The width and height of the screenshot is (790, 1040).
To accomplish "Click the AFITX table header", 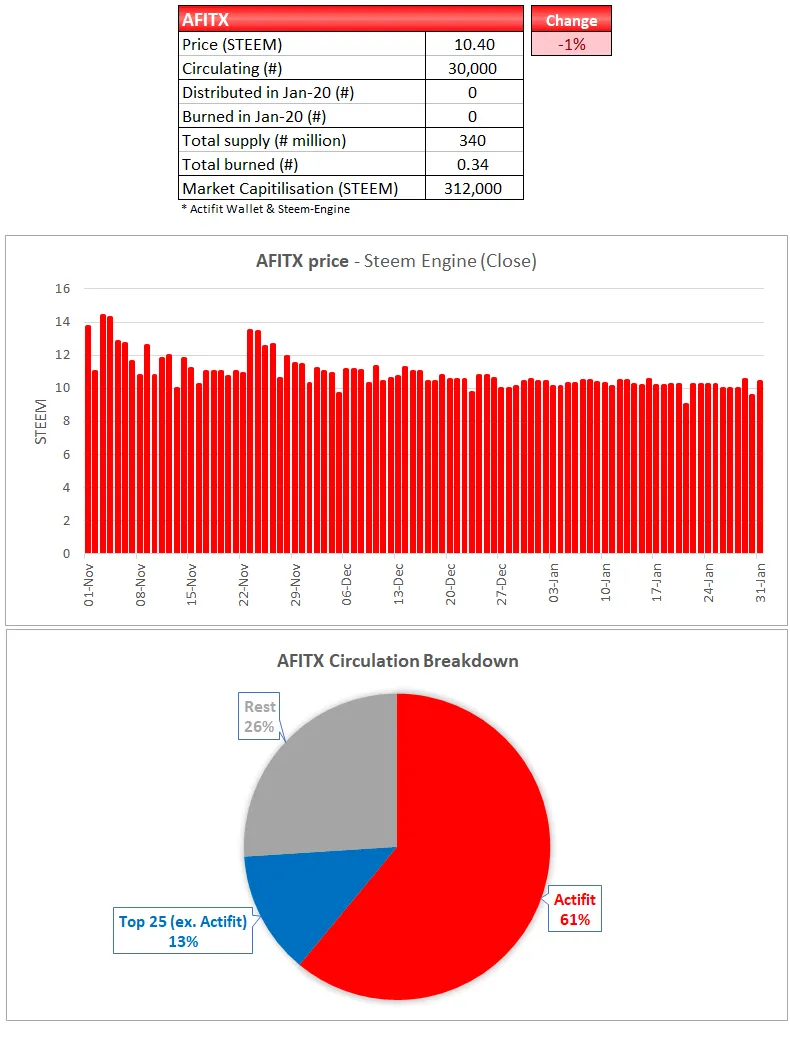I will (351, 19).
